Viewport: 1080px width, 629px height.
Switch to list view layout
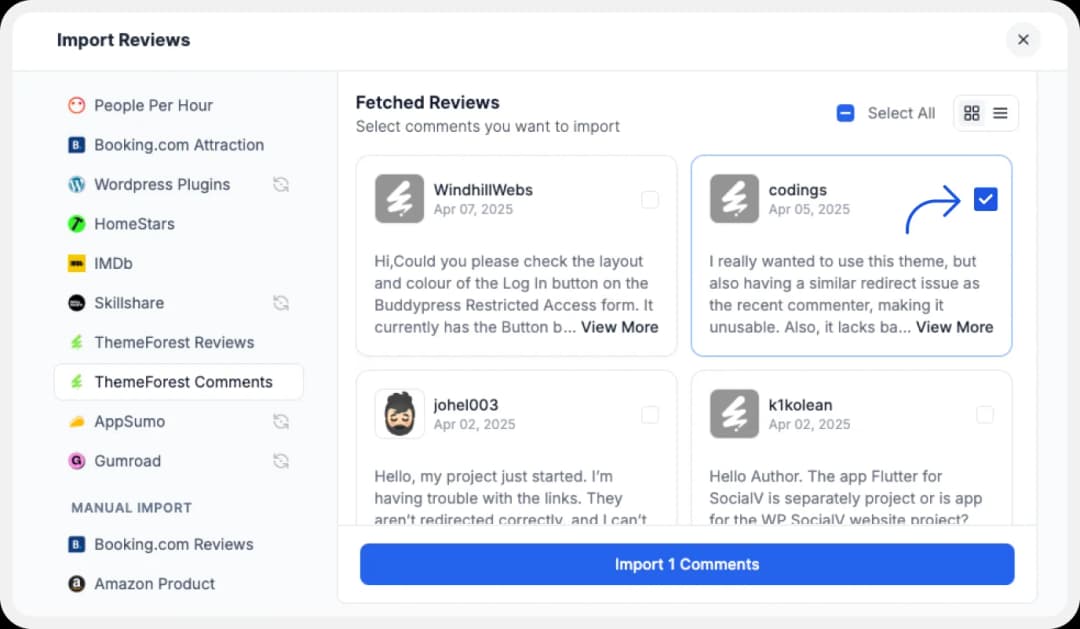click(x=1000, y=113)
